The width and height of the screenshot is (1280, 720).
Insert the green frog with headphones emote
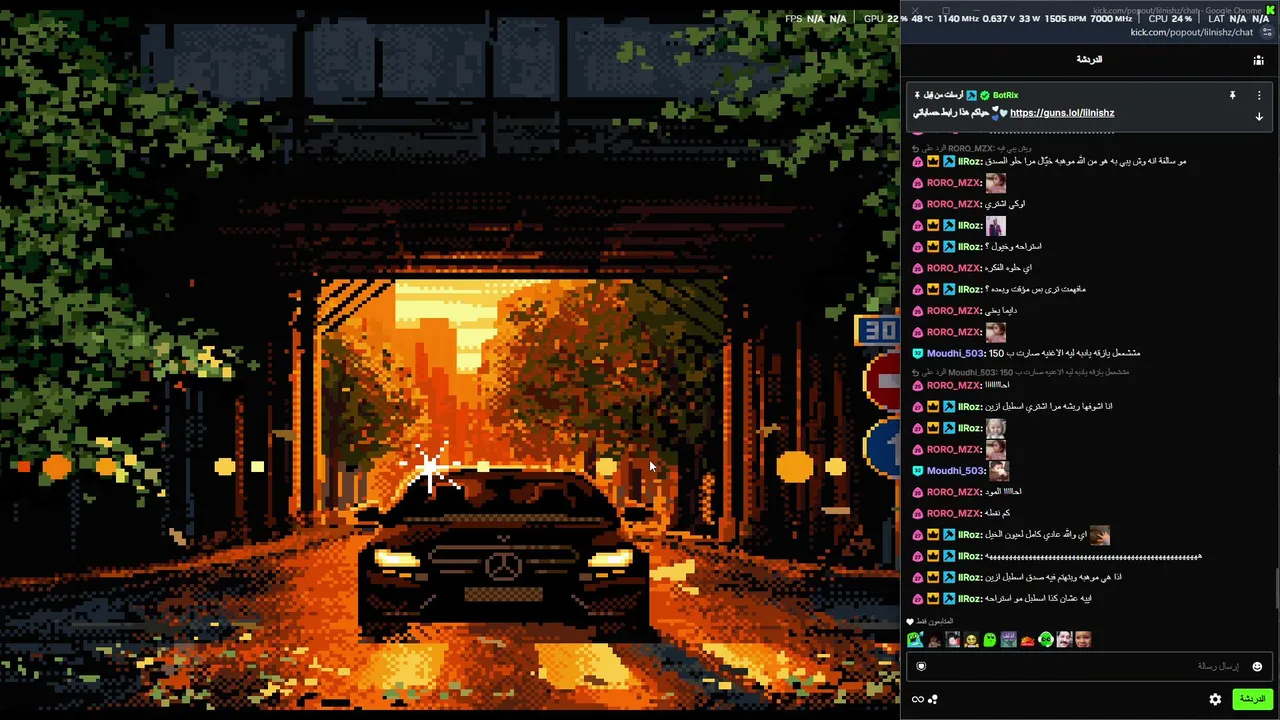[1045, 640]
